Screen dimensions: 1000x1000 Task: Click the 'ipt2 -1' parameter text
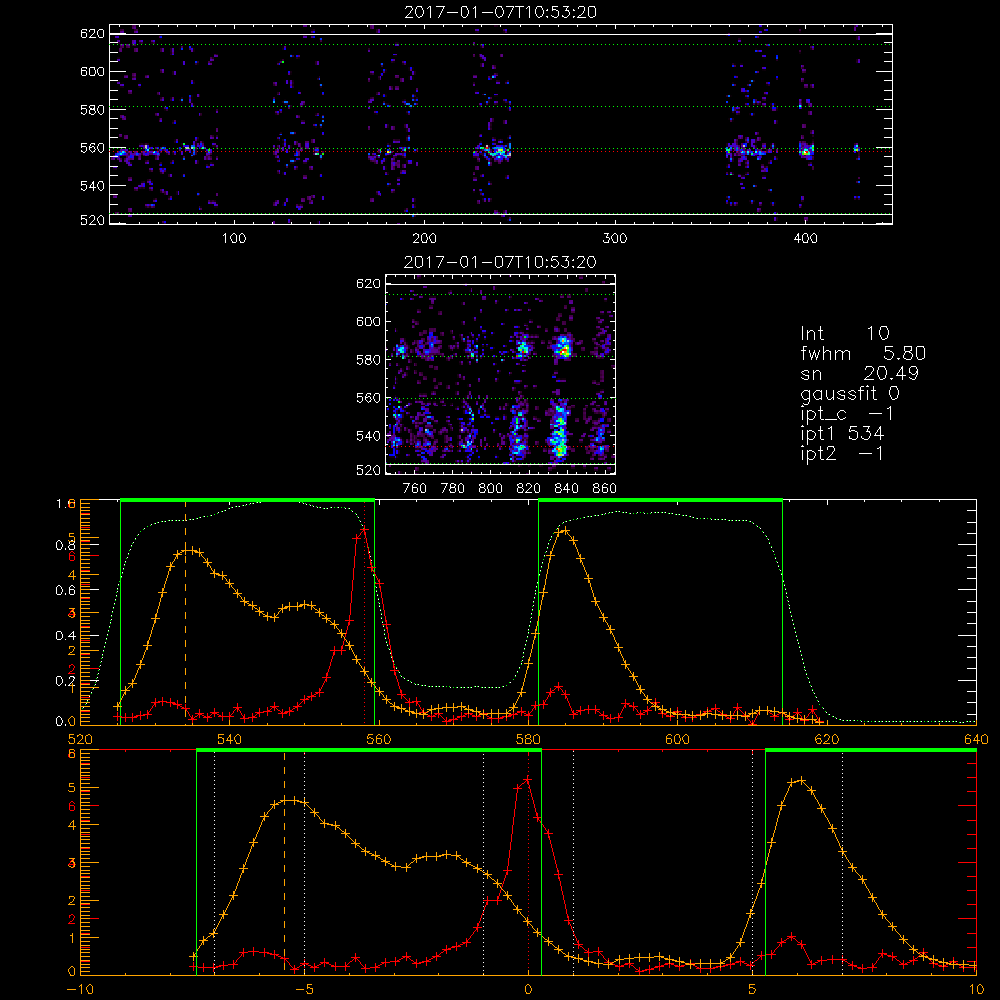(x=842, y=453)
